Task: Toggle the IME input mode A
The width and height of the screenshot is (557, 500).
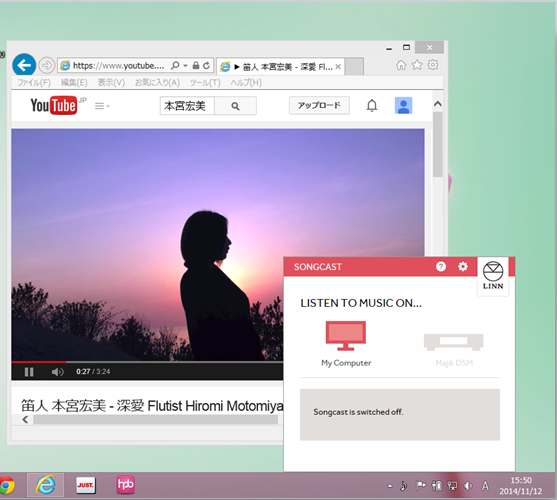Action: [x=485, y=485]
